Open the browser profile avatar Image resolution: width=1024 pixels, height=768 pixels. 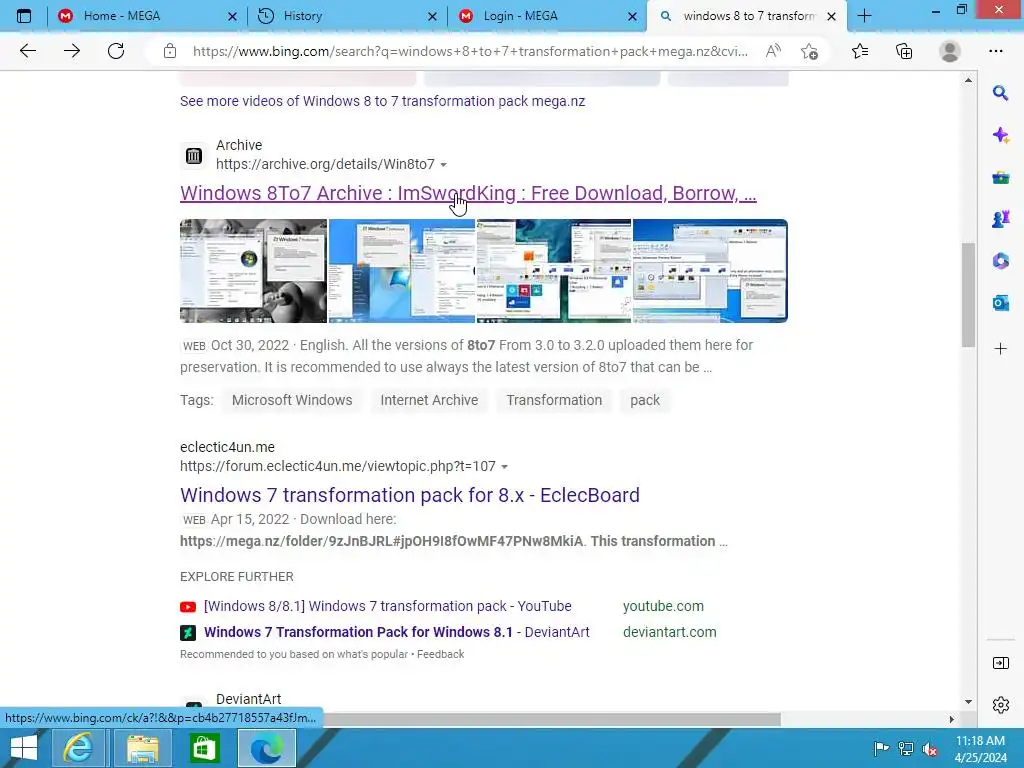pyautogui.click(x=950, y=51)
